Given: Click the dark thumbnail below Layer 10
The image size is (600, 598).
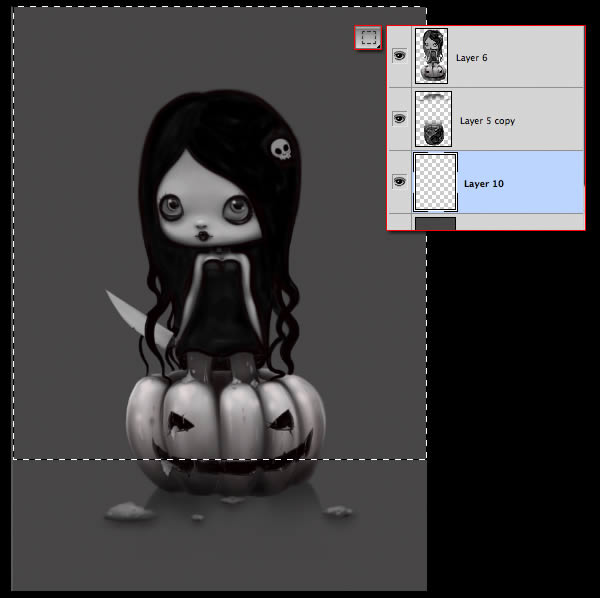Looking at the screenshot, I should 435,223.
